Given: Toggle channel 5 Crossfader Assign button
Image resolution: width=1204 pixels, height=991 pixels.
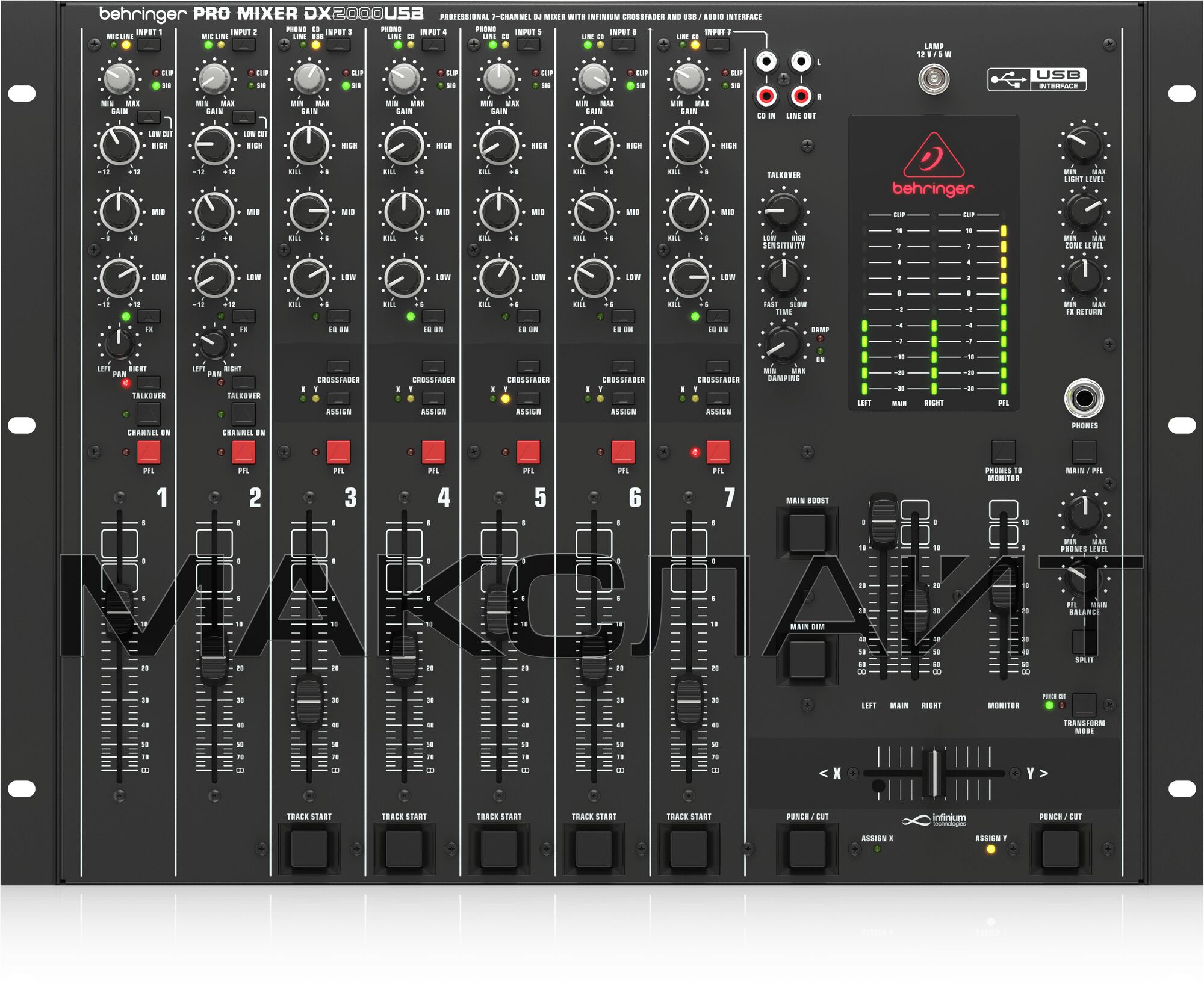Looking at the screenshot, I should click(529, 398).
